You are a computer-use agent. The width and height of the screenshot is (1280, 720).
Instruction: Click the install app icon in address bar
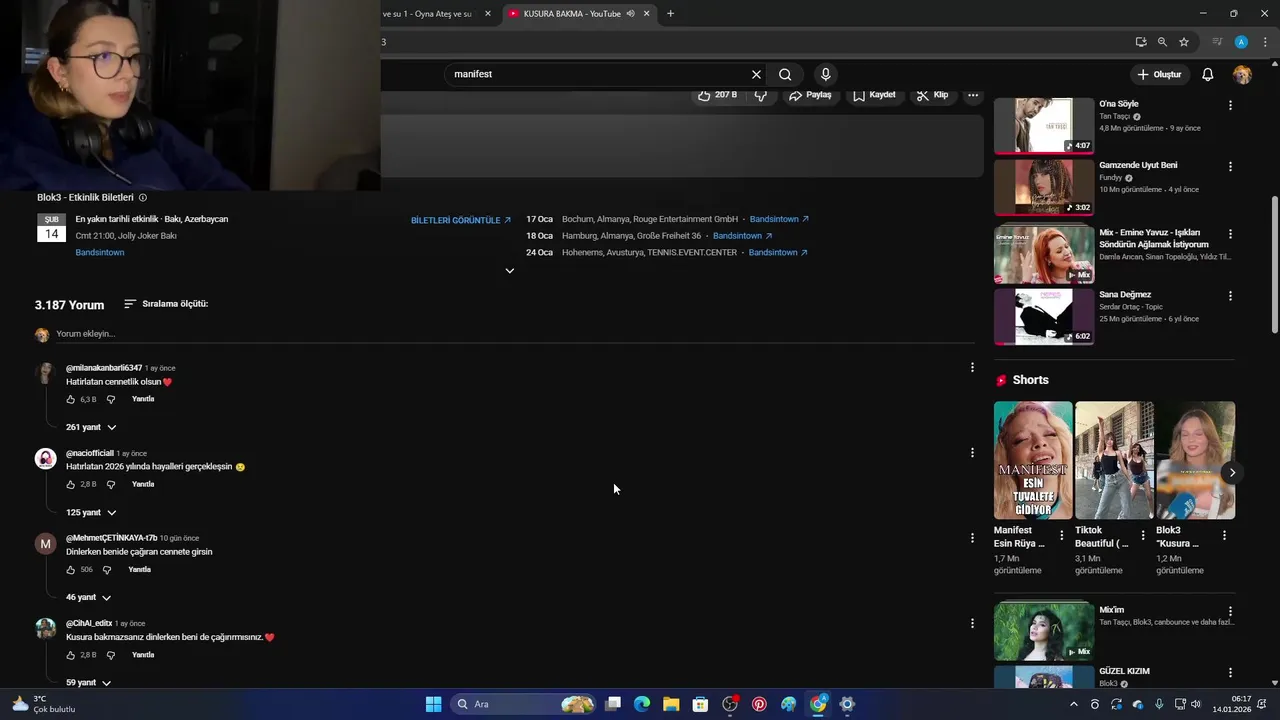tap(1141, 42)
